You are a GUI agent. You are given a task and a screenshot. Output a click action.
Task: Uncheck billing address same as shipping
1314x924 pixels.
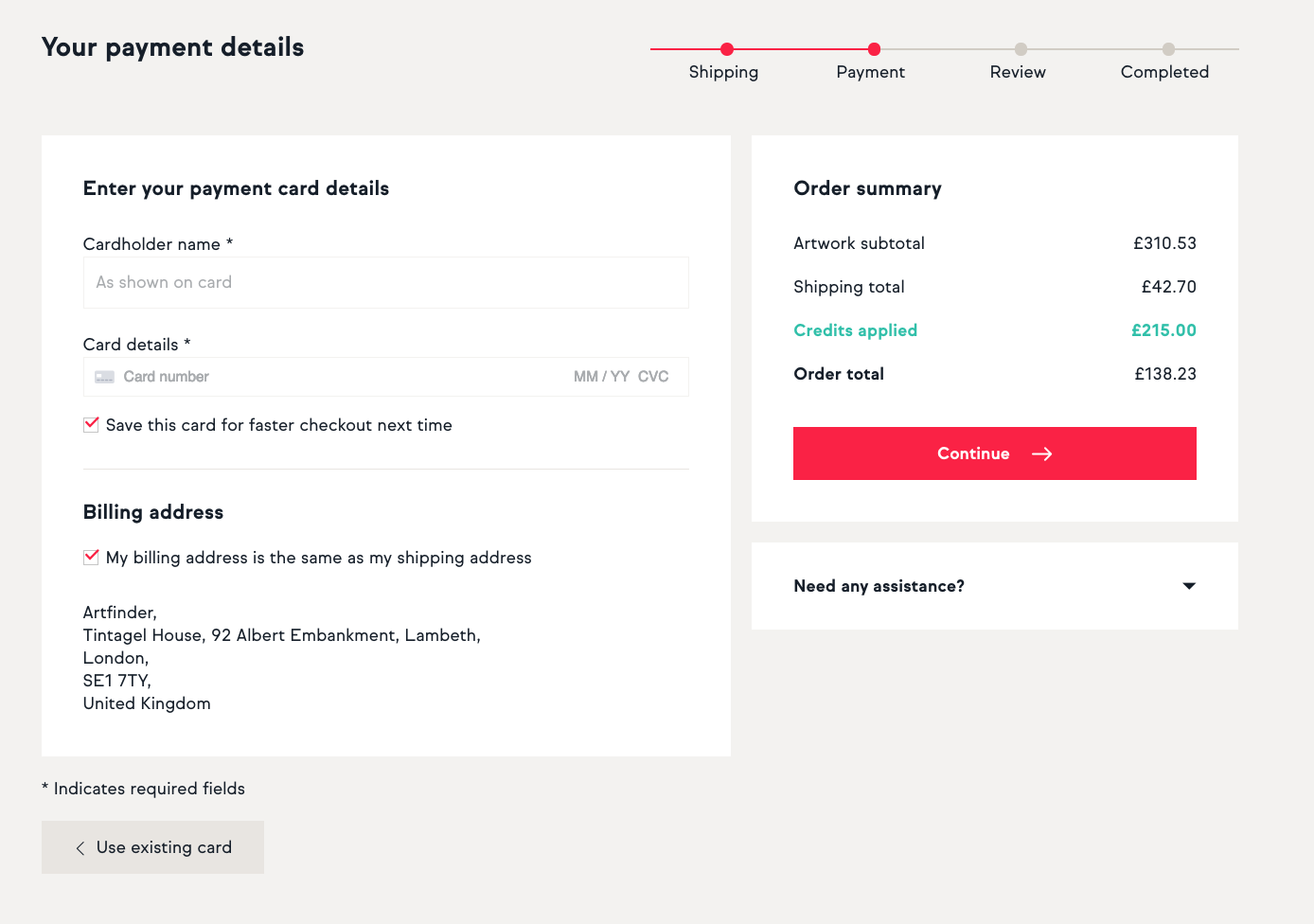pos(91,558)
